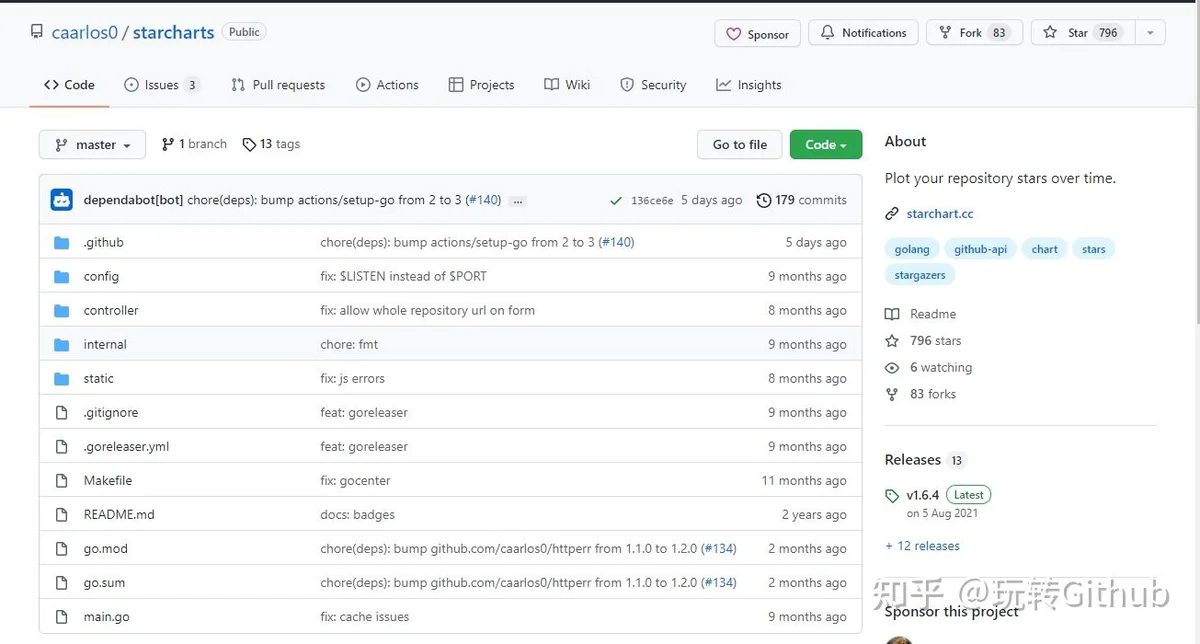Image resolution: width=1200 pixels, height=644 pixels.
Task: Click the internal folder icon
Action: [x=62, y=344]
